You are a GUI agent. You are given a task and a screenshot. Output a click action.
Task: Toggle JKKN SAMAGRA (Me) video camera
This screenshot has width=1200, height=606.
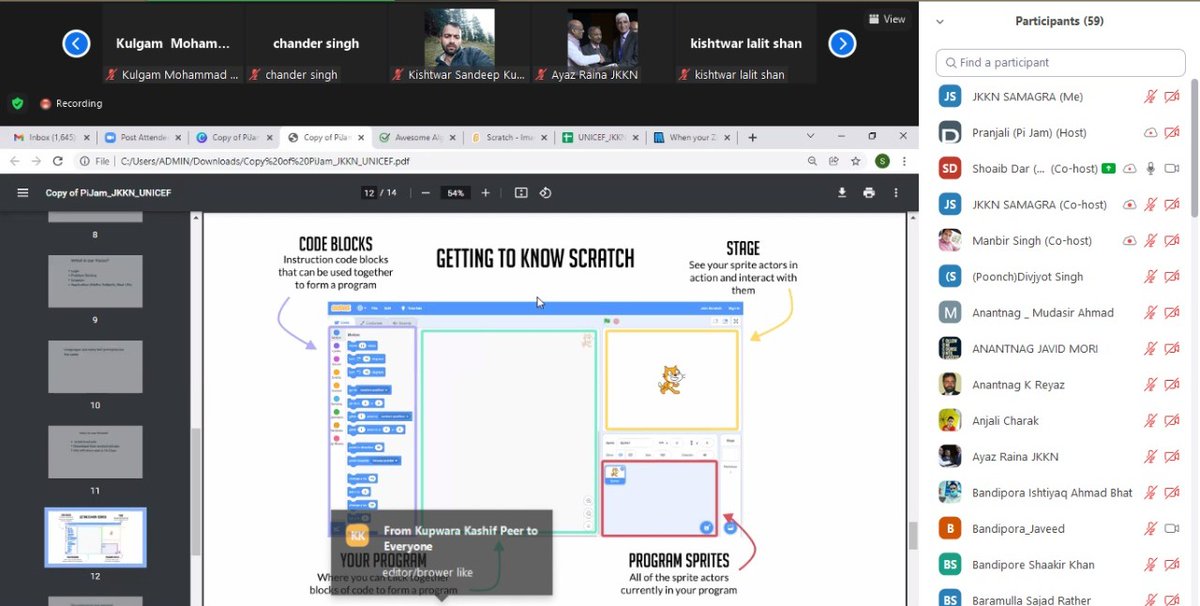tap(1172, 96)
